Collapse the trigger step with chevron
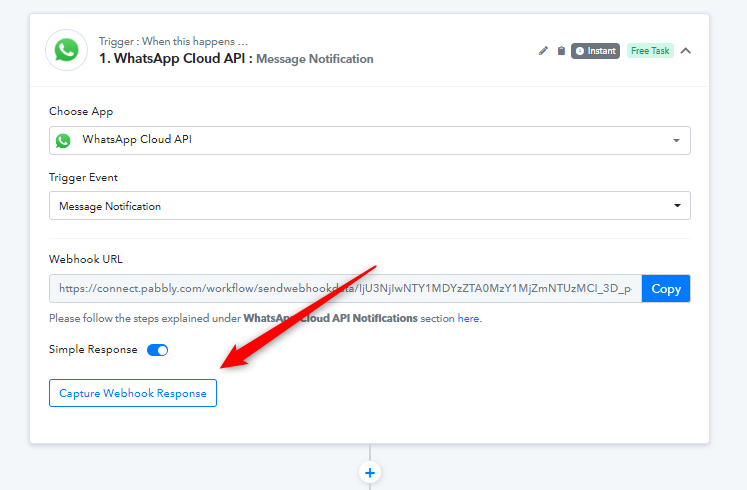 click(x=686, y=50)
